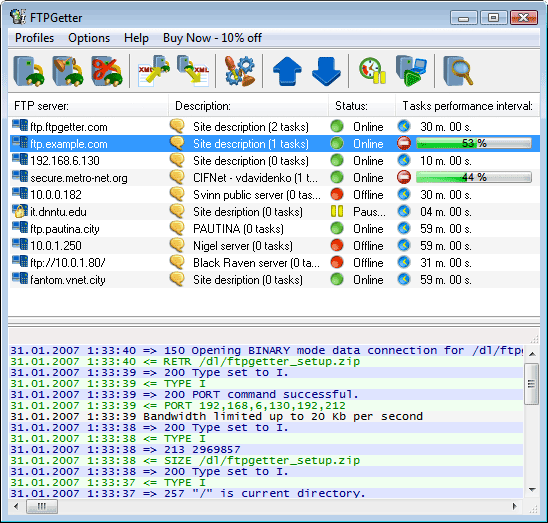Click stop icon on ftp.example.com row
548x523 pixels.
(x=404, y=143)
